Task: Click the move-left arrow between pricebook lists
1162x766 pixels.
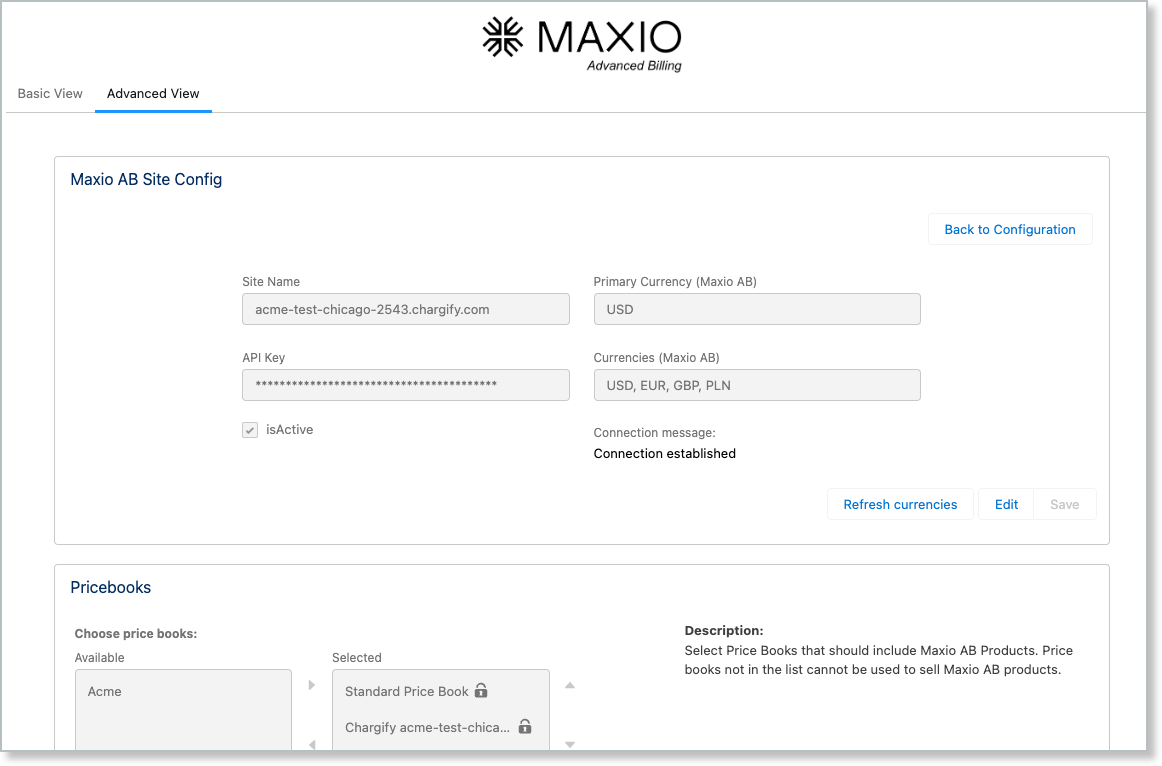Action: 312,744
